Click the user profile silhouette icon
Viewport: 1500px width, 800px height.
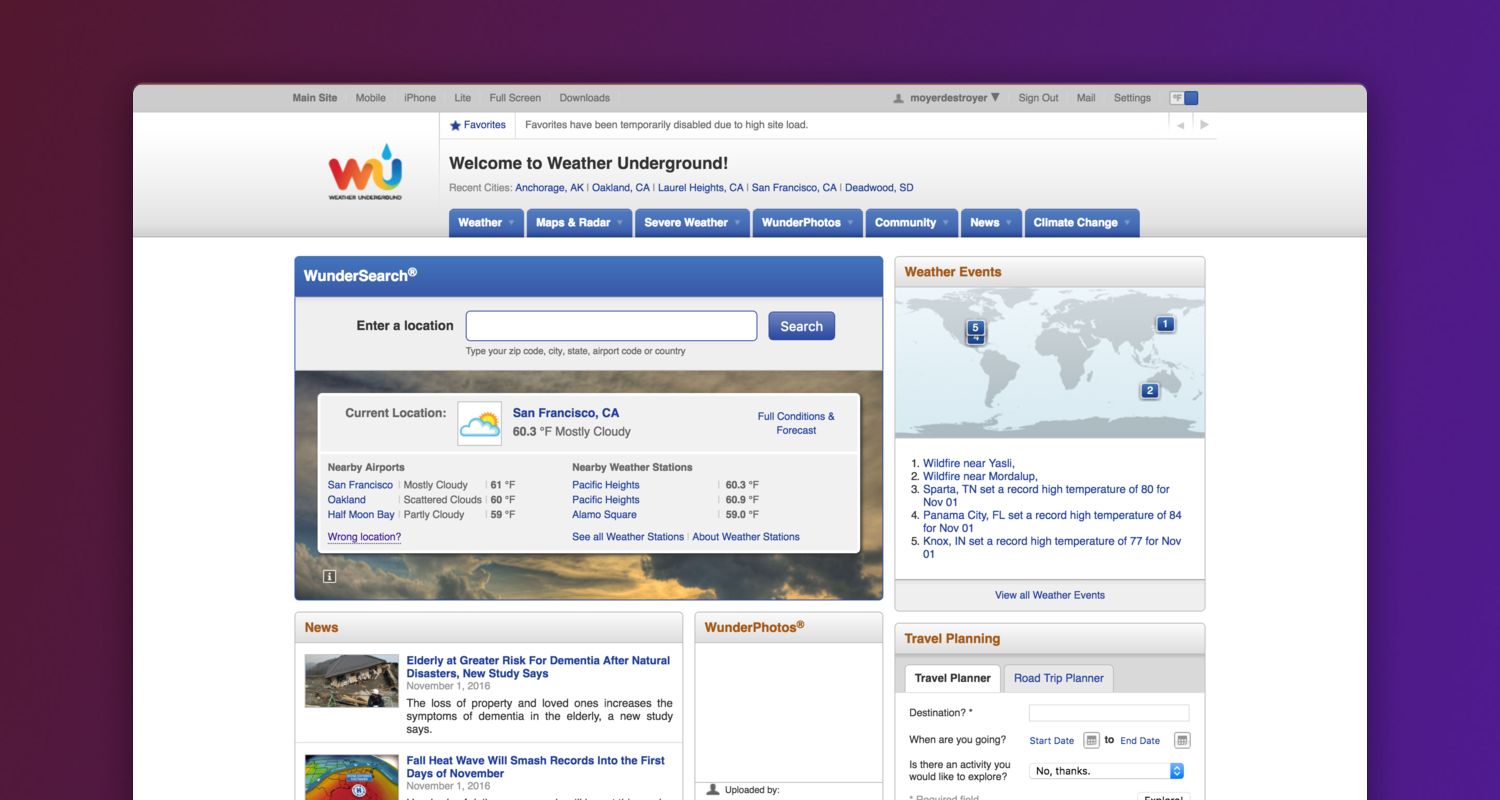click(899, 98)
